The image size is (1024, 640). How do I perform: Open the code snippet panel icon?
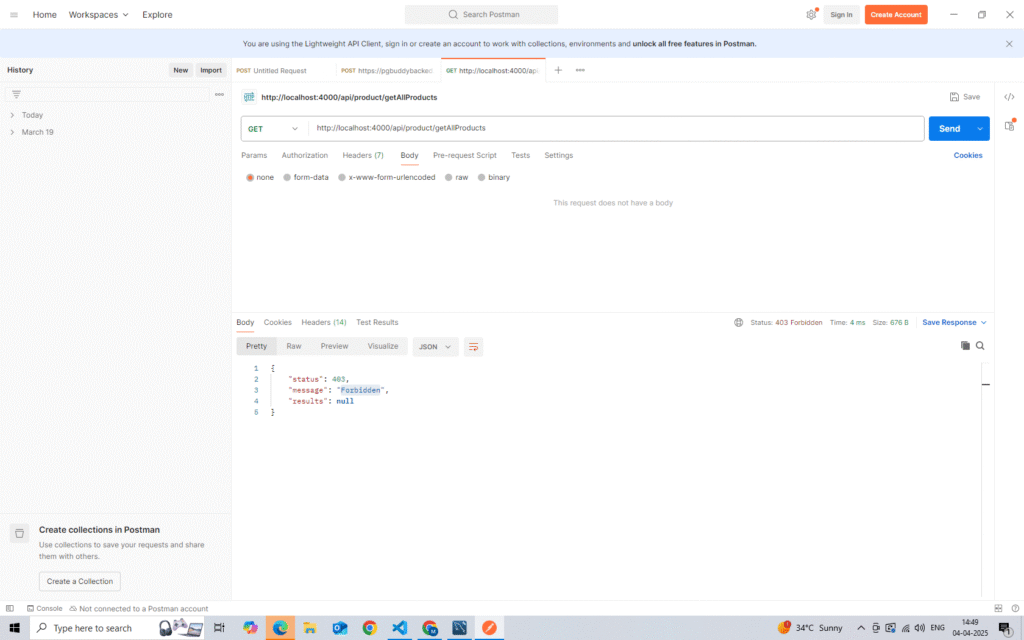(x=1009, y=97)
